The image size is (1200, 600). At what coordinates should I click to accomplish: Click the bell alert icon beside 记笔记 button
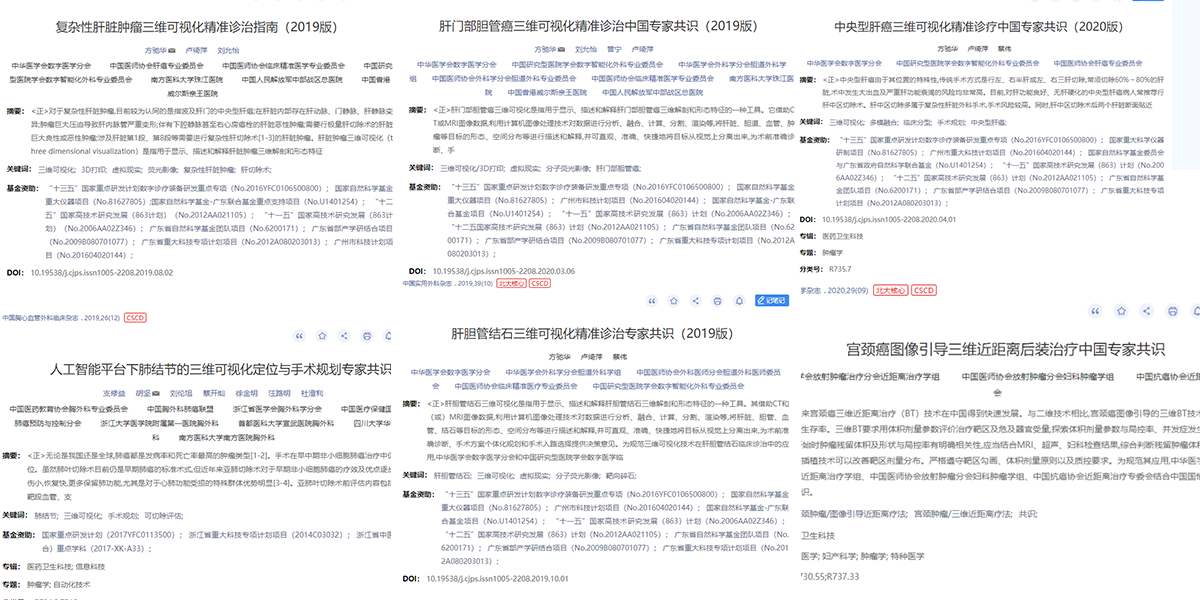741,300
